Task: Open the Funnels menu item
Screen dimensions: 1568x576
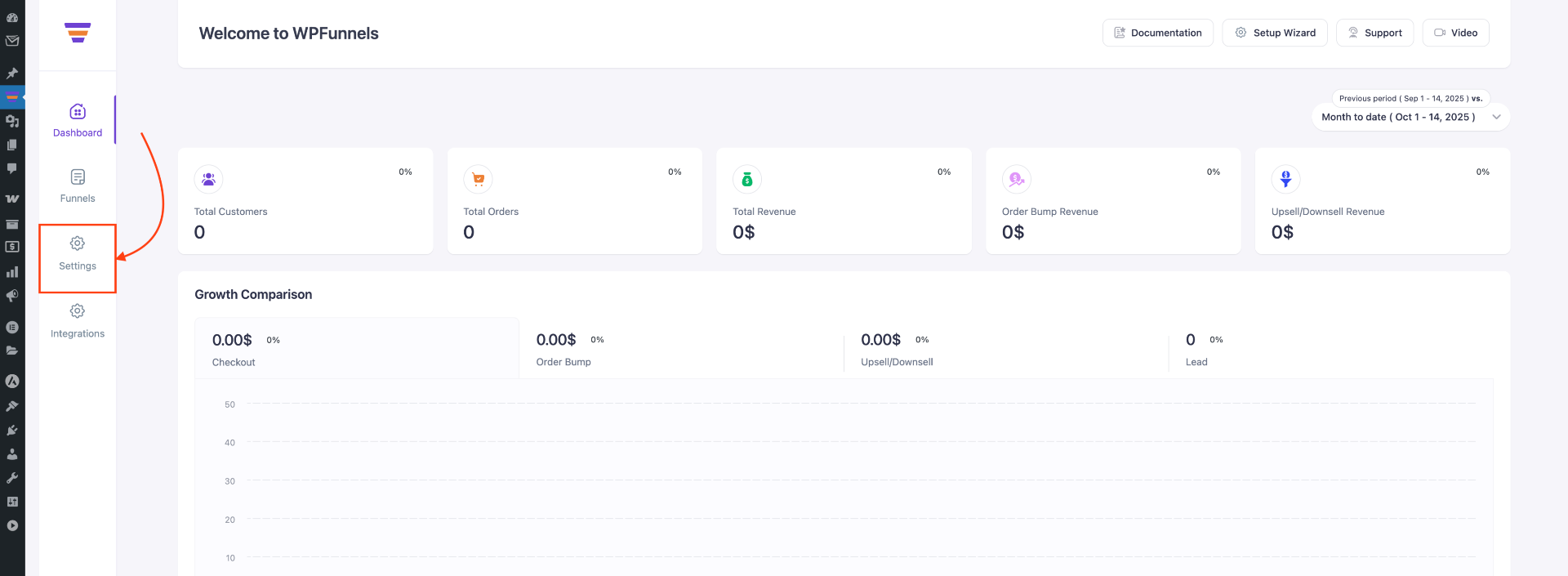Action: [x=78, y=186]
